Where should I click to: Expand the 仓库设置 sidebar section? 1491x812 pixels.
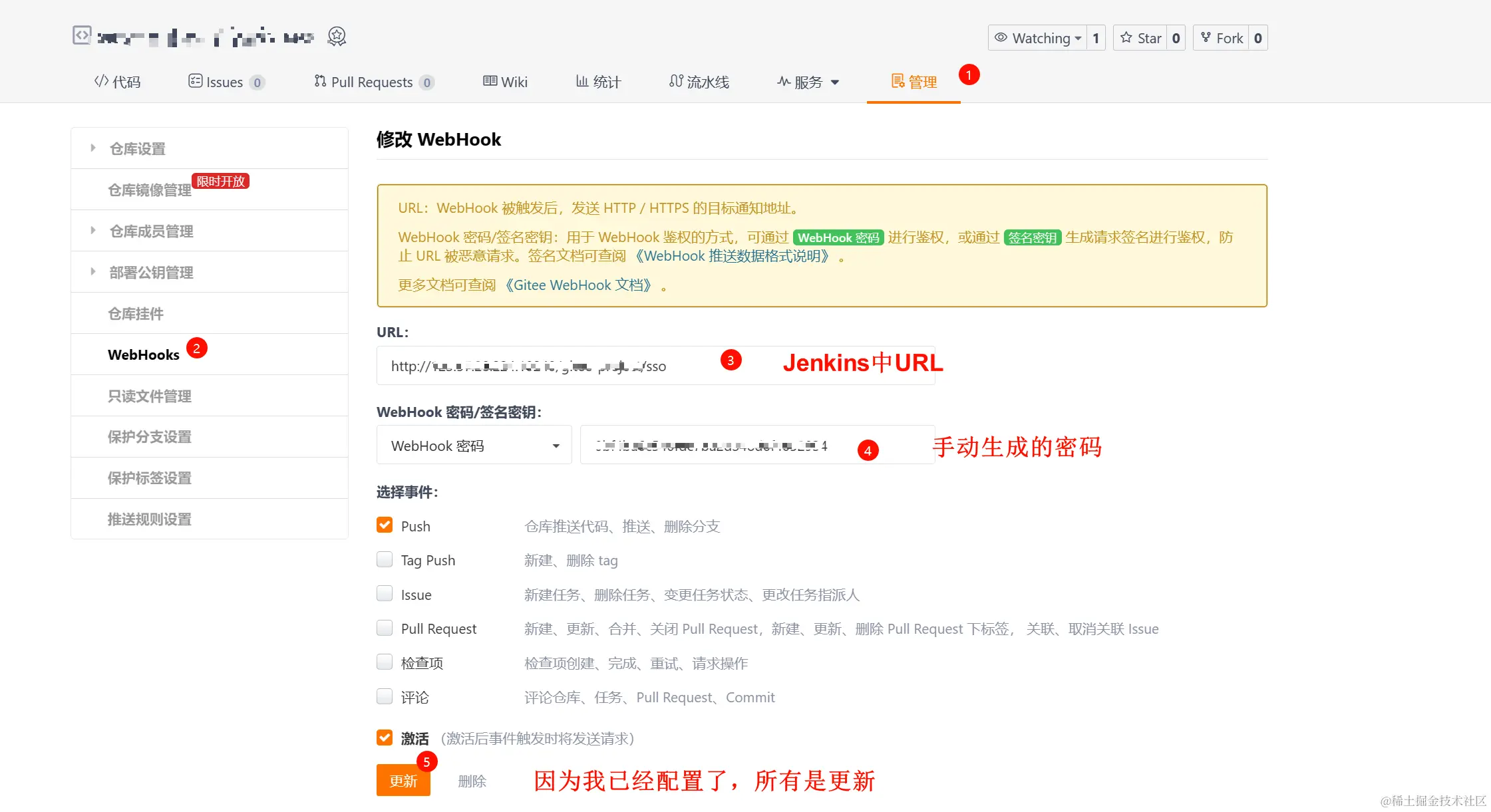click(x=138, y=149)
